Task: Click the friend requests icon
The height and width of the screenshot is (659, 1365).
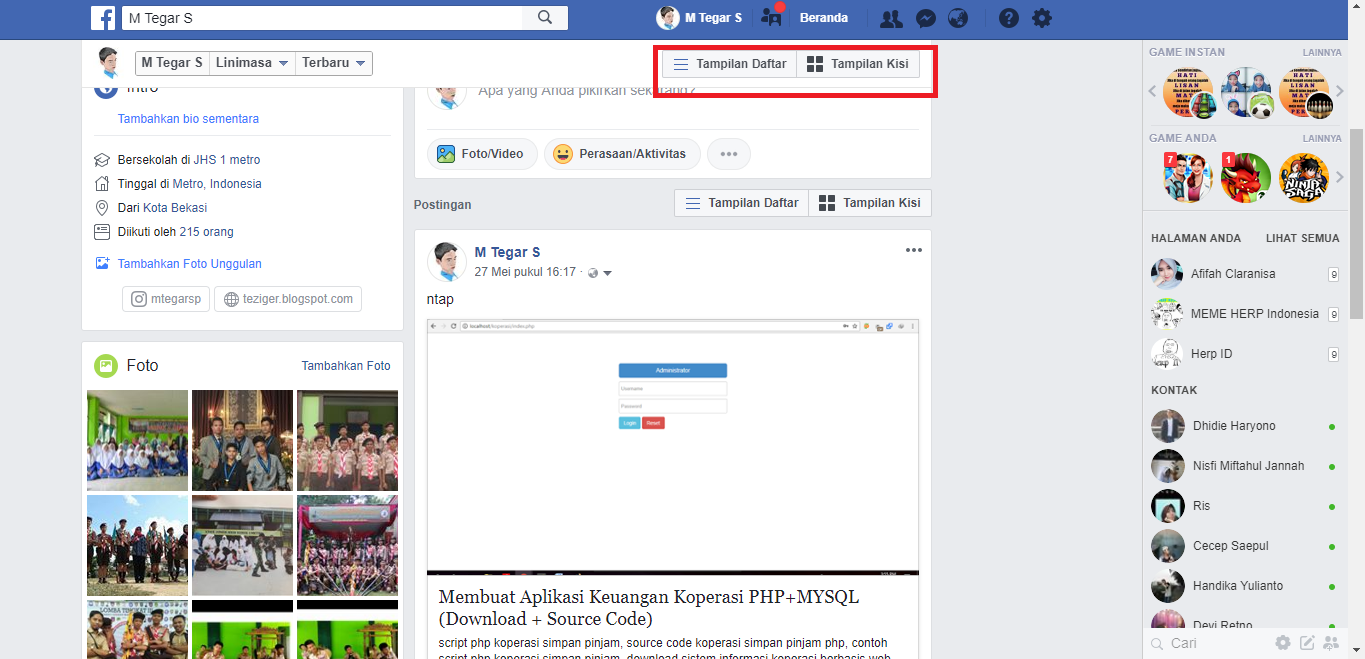Action: (890, 18)
